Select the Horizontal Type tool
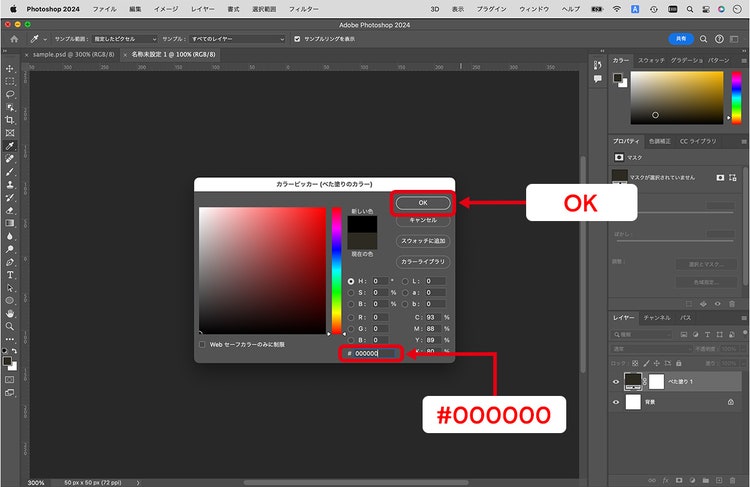750x487 pixels. tap(10, 275)
